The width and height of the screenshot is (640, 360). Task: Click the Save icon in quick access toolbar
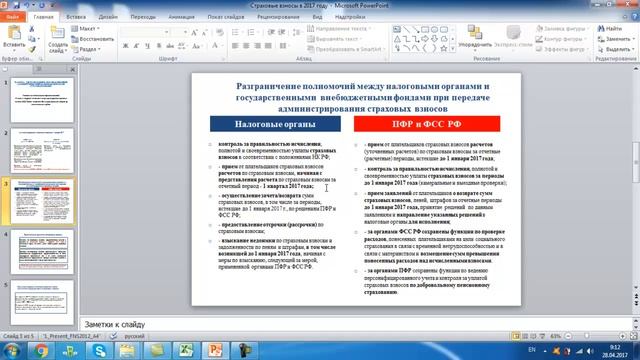coord(17,5)
